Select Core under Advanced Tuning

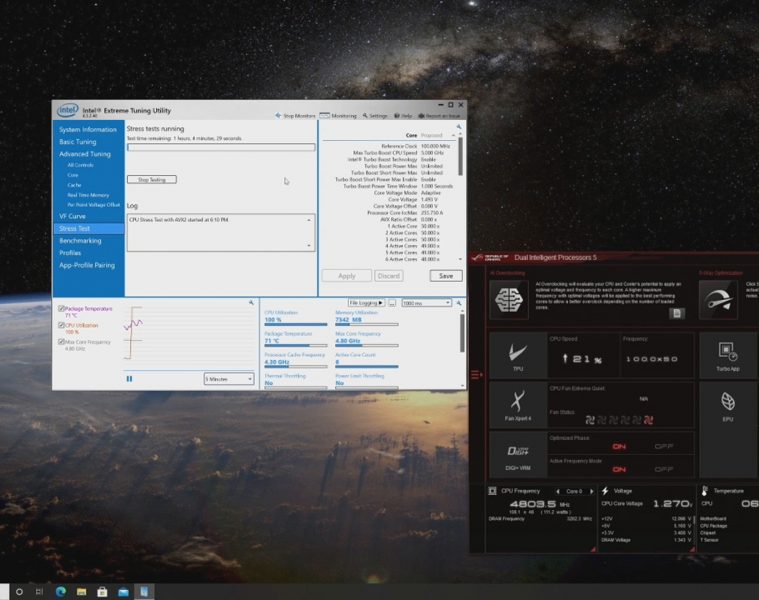coord(73,175)
